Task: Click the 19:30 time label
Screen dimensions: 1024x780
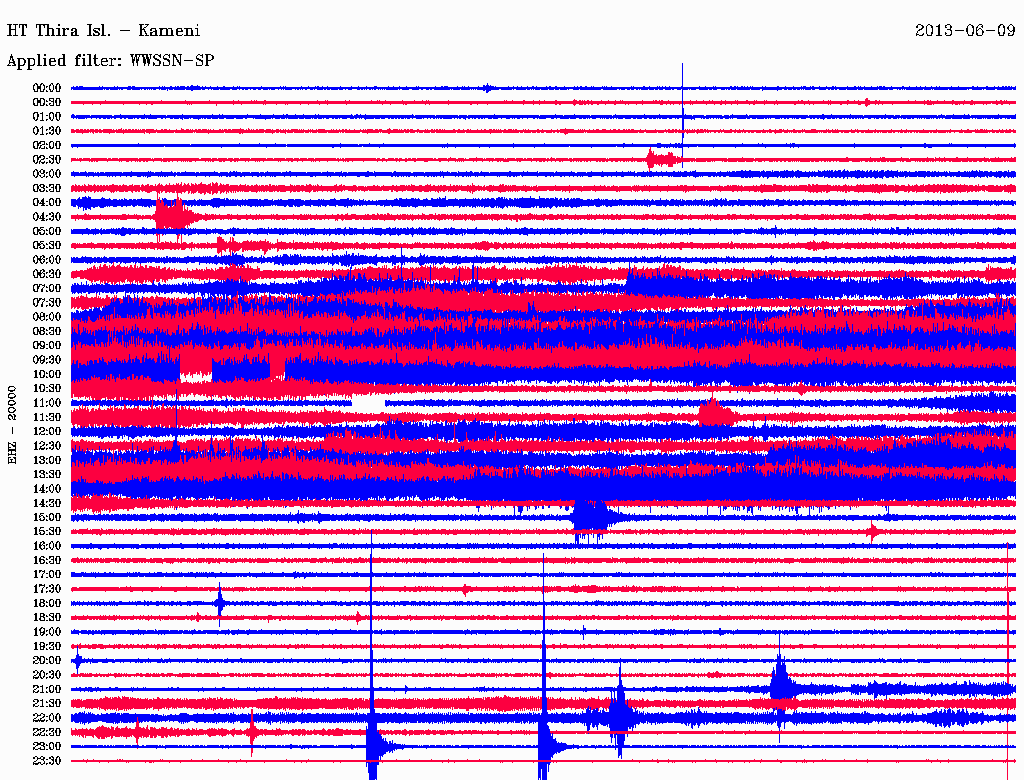Action: [x=47, y=646]
